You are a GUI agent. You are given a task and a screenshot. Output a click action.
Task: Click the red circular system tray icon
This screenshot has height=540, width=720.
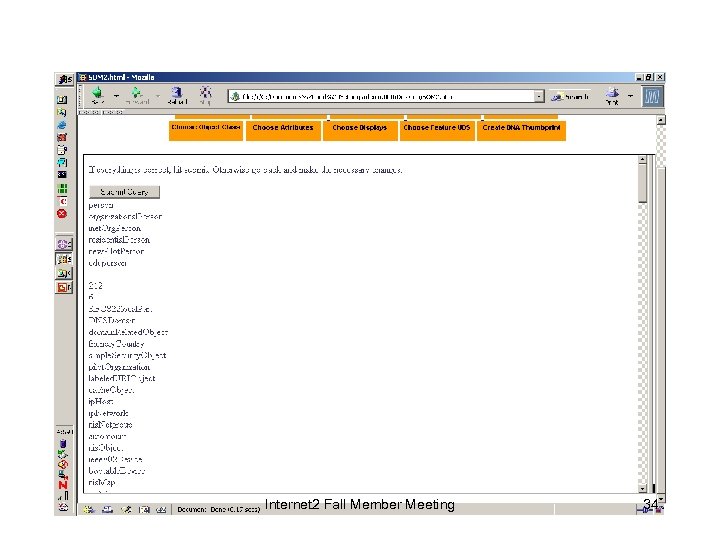pyautogui.click(x=63, y=464)
